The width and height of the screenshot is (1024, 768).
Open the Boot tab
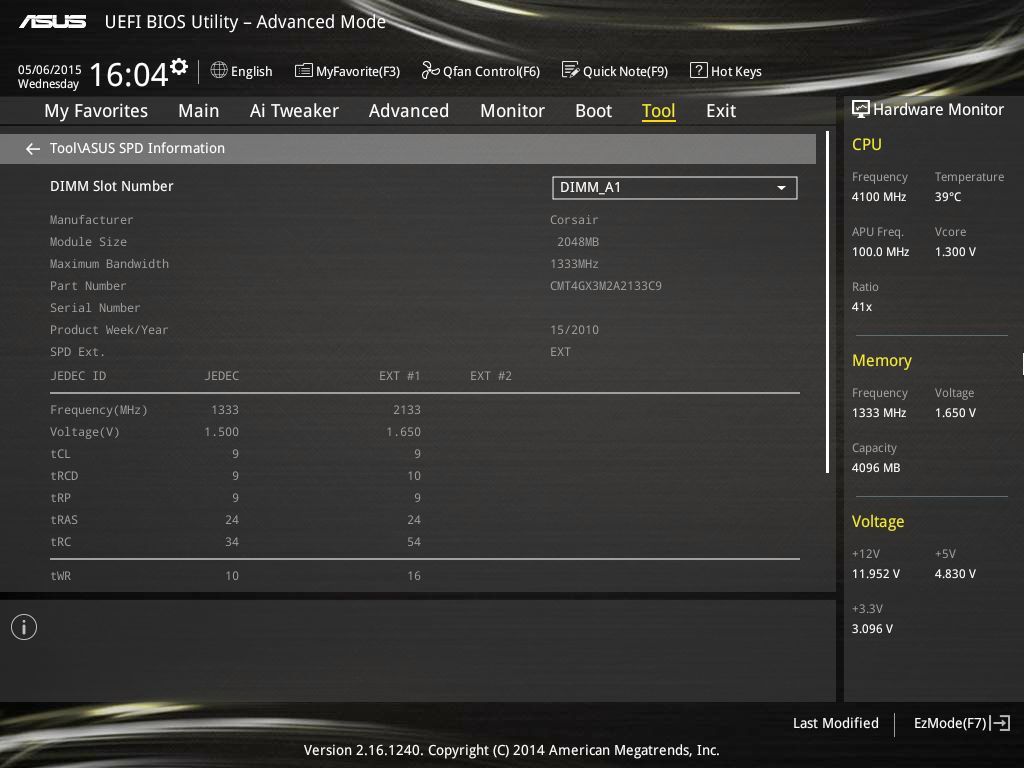(x=594, y=111)
